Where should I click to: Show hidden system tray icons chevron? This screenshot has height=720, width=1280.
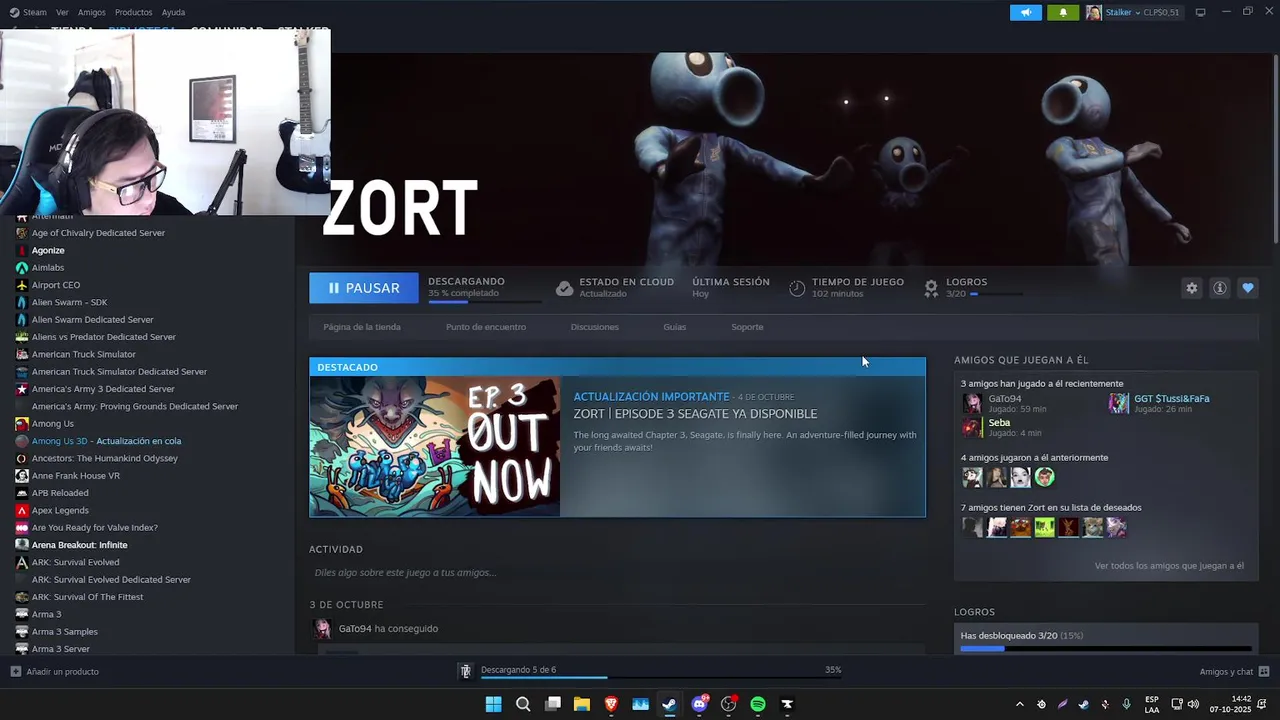(1019, 704)
